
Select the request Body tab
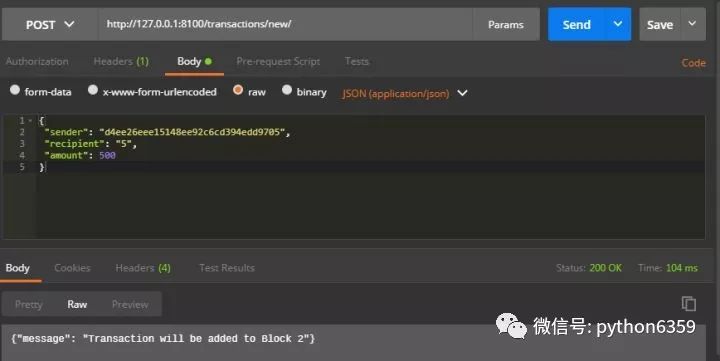click(x=194, y=62)
